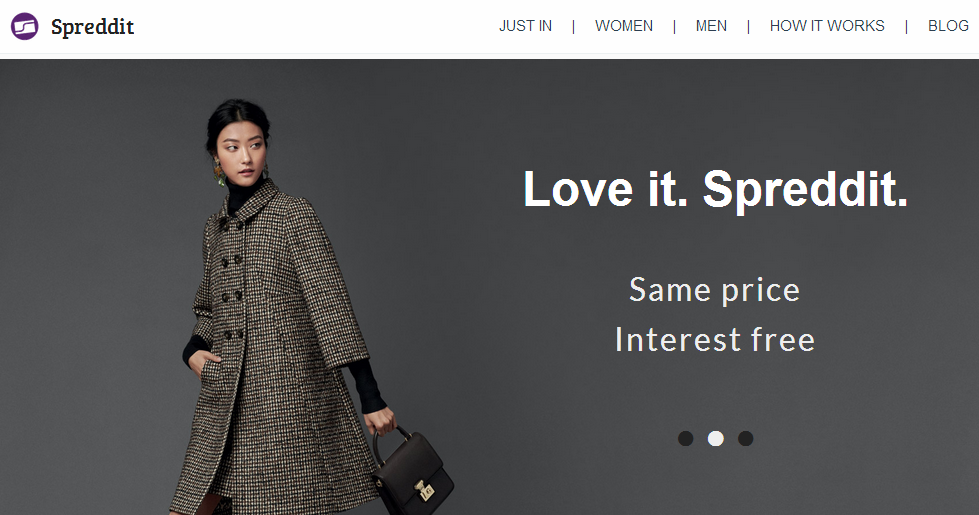Select the first carousel dot
Viewport: 979px width, 515px height.
(x=686, y=438)
